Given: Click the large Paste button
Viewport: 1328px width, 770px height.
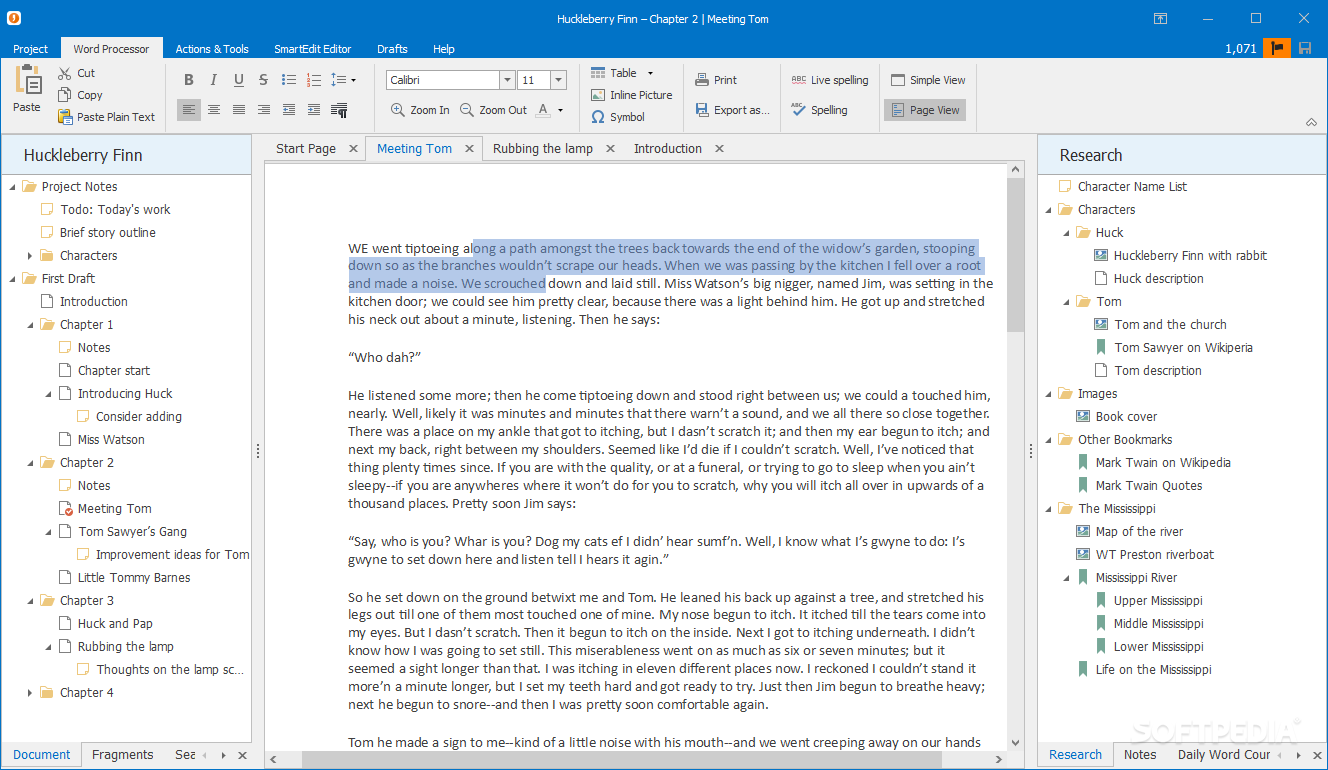Looking at the screenshot, I should tap(27, 88).
